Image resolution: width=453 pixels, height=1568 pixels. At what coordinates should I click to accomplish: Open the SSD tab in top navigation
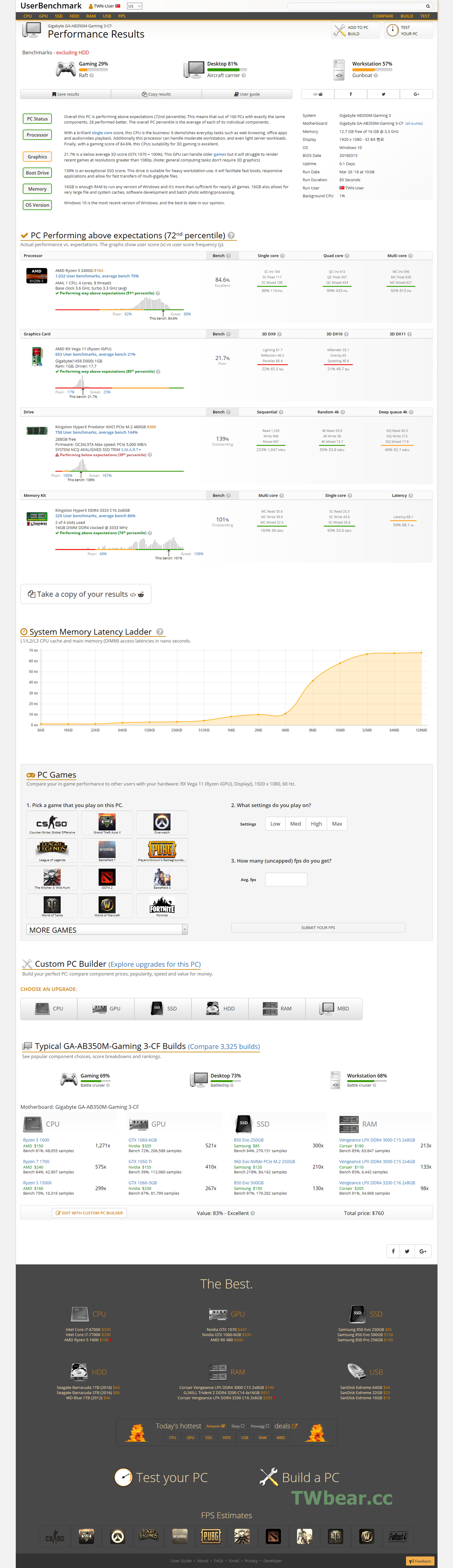click(59, 16)
